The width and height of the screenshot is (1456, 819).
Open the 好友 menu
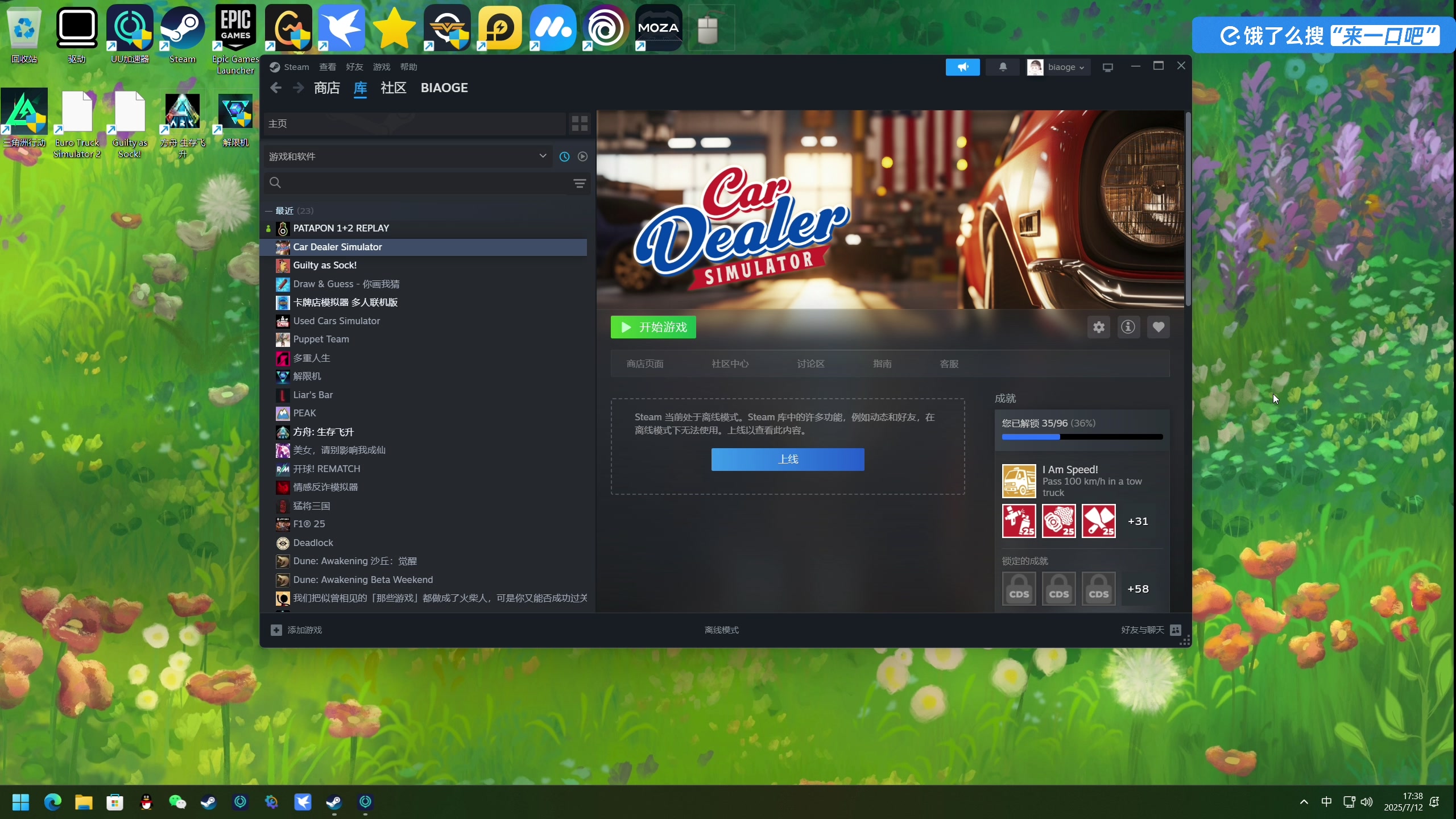[x=354, y=67]
